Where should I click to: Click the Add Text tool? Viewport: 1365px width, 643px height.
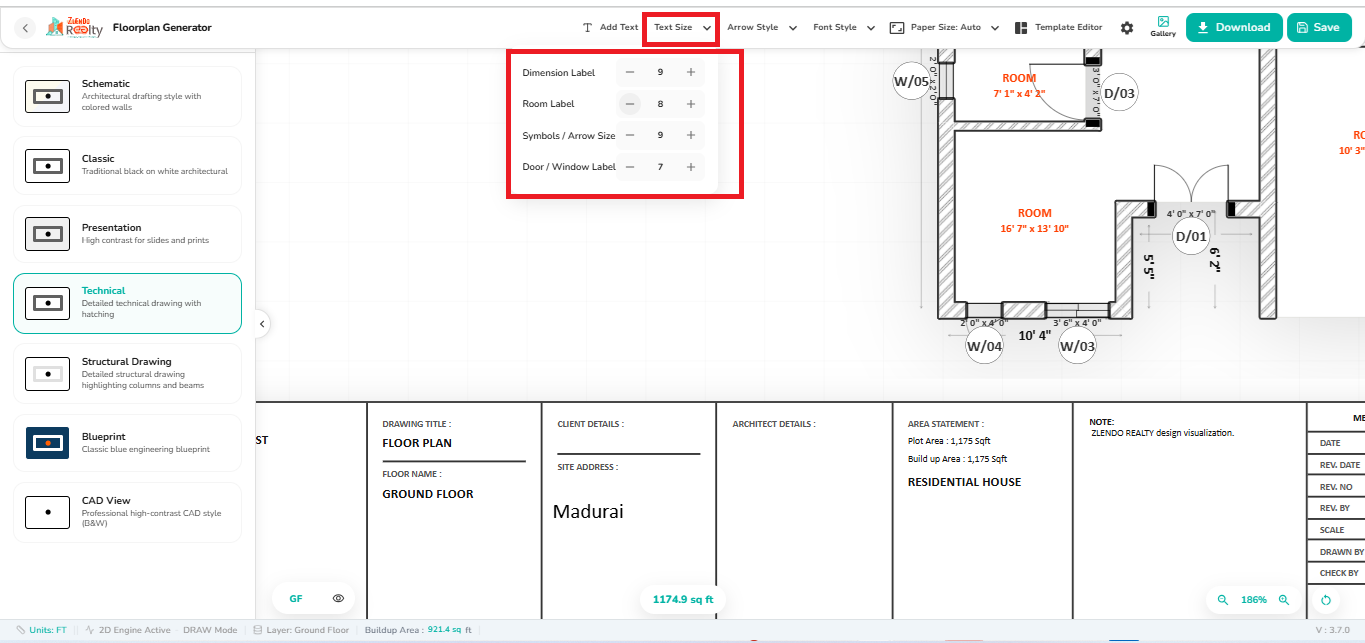(x=610, y=28)
